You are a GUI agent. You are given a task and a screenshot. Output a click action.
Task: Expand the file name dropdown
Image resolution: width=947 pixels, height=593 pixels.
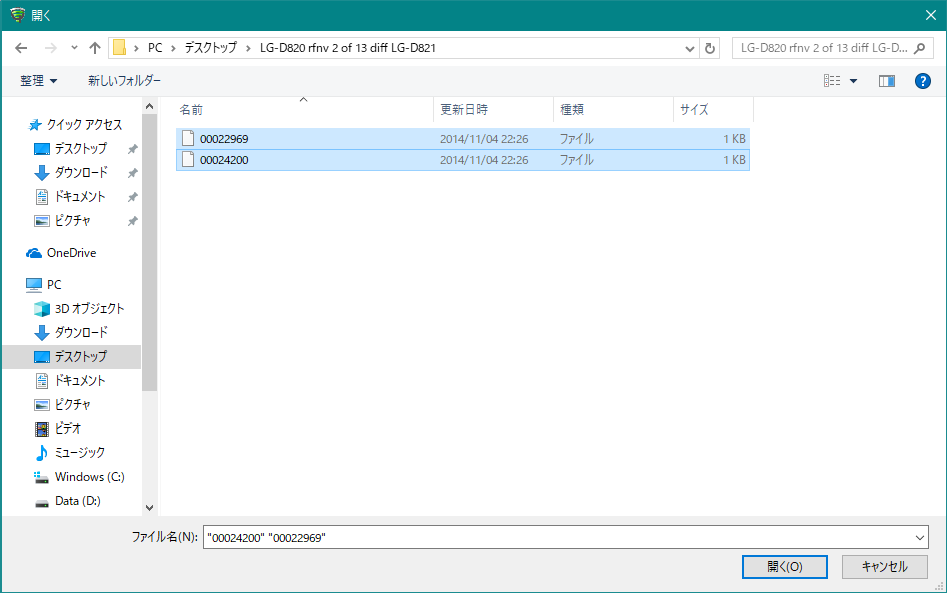coord(920,537)
